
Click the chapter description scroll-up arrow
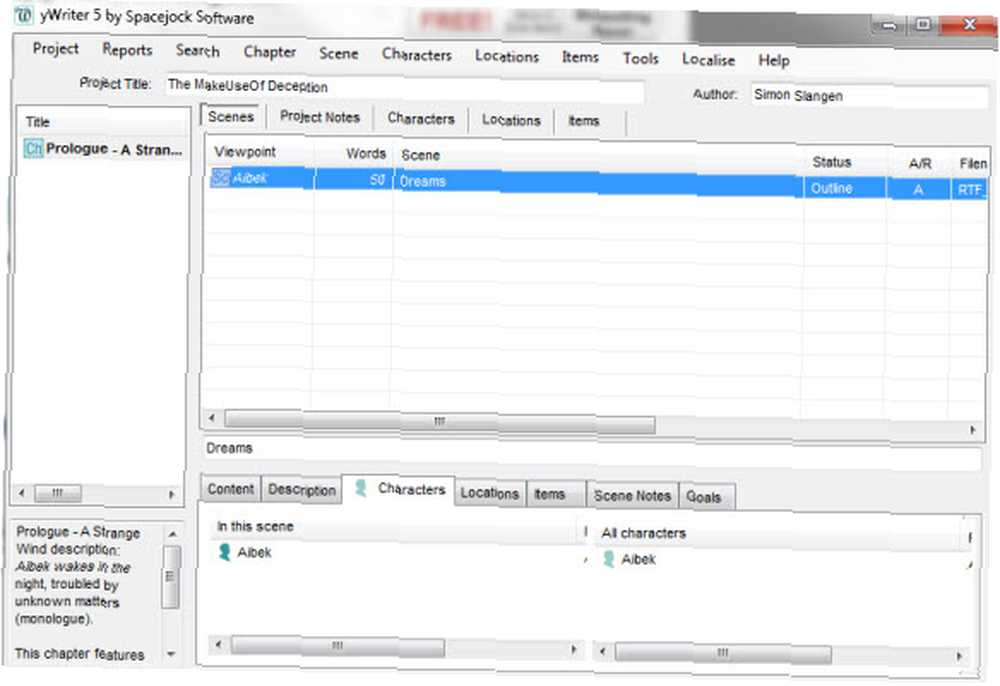pyautogui.click(x=172, y=534)
